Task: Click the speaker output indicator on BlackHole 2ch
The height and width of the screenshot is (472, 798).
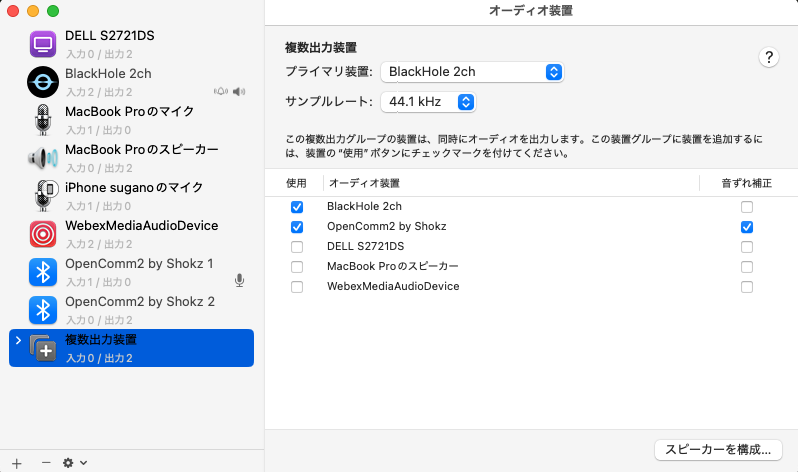Action: click(x=239, y=92)
